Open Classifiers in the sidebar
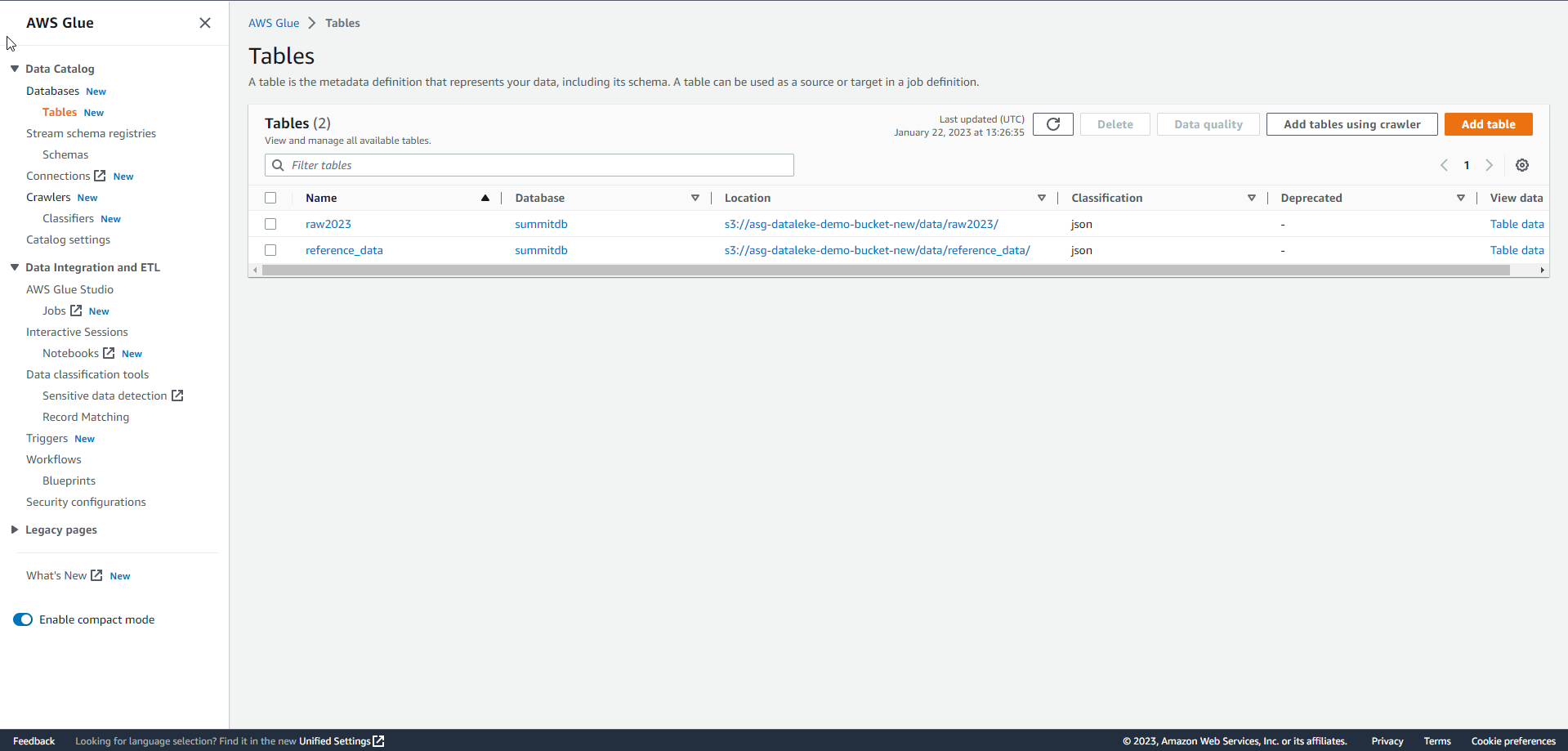Viewport: 1568px width, 751px height. coord(68,218)
